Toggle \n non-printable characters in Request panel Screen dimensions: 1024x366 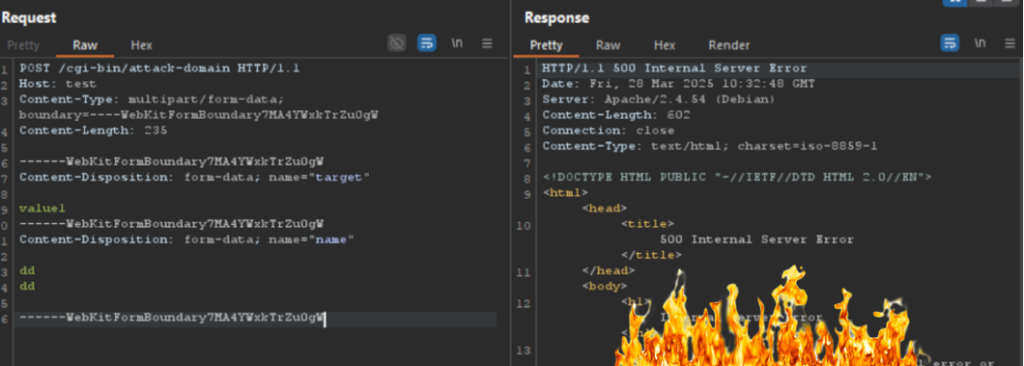pos(457,44)
